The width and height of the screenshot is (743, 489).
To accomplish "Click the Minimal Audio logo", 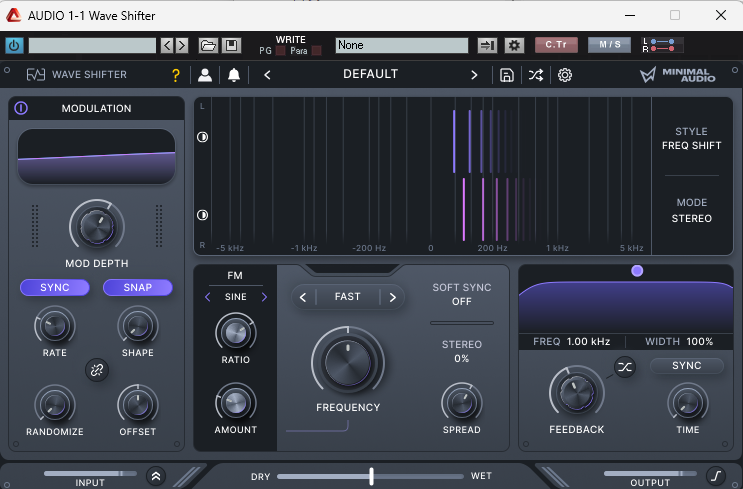I will [x=678, y=74].
